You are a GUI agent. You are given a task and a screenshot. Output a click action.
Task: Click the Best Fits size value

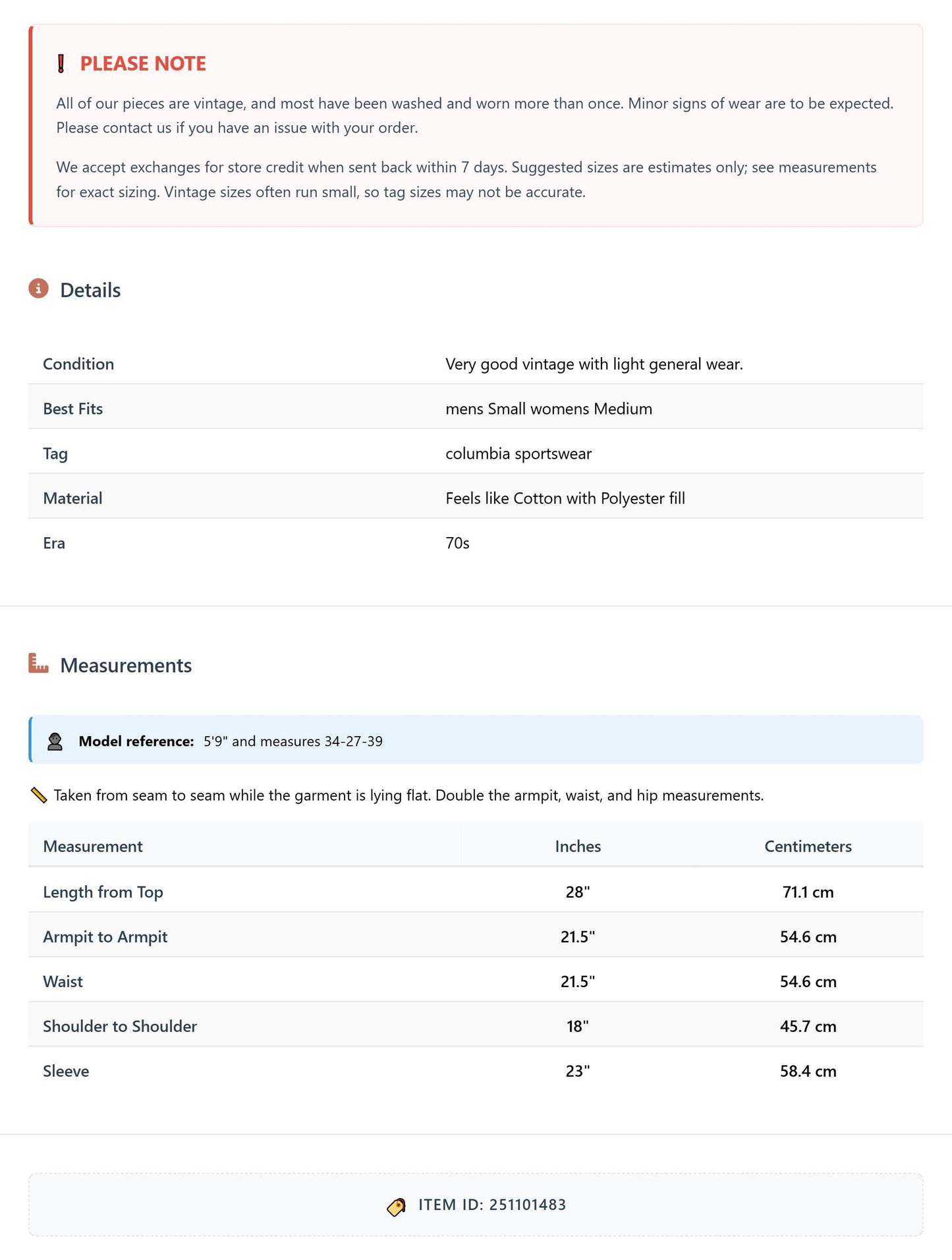(x=549, y=409)
